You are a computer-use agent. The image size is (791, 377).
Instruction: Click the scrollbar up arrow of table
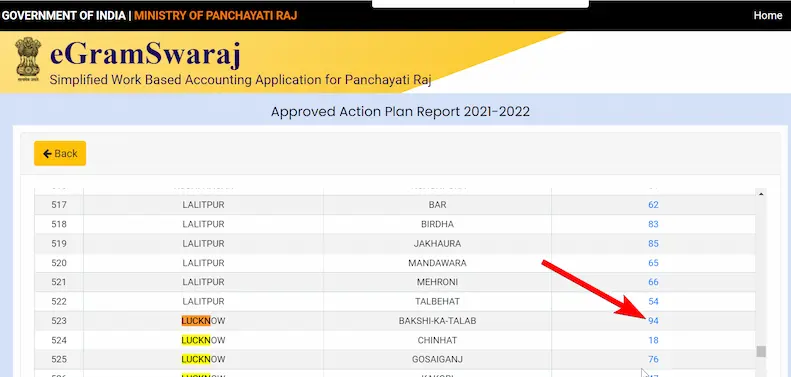coord(761,194)
